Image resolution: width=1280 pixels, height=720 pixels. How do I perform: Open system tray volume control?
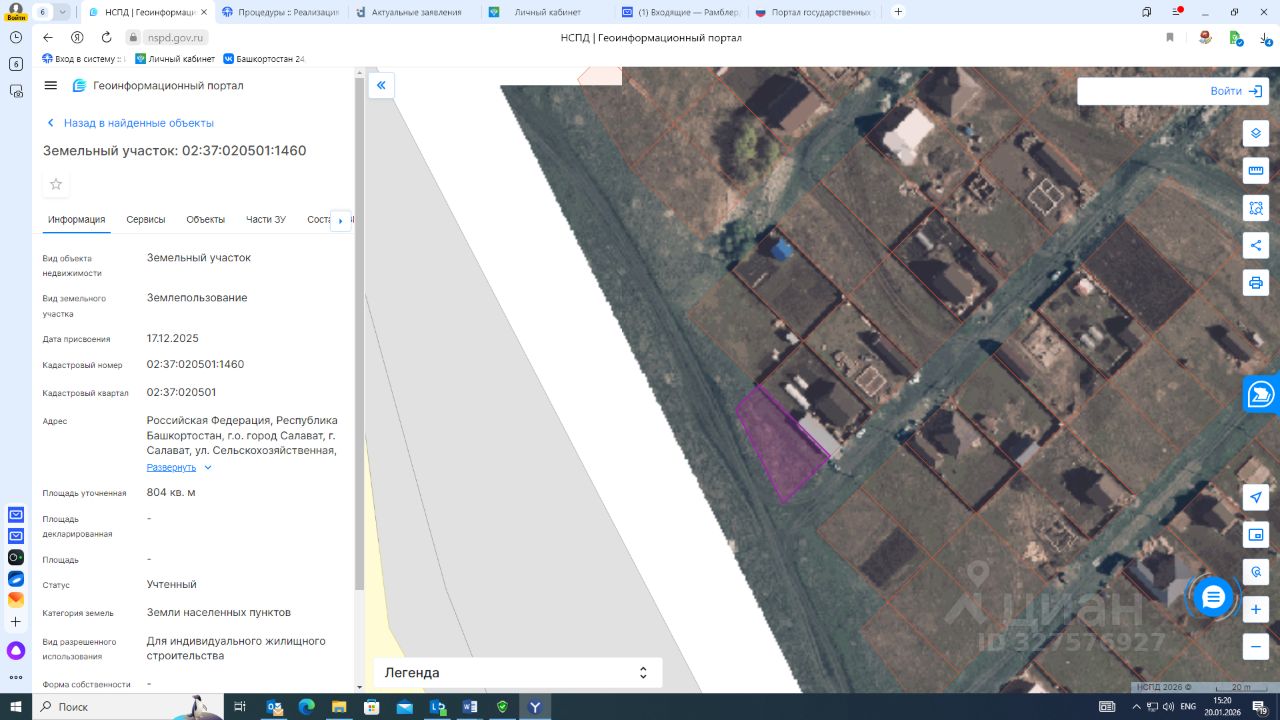[x=1168, y=707]
